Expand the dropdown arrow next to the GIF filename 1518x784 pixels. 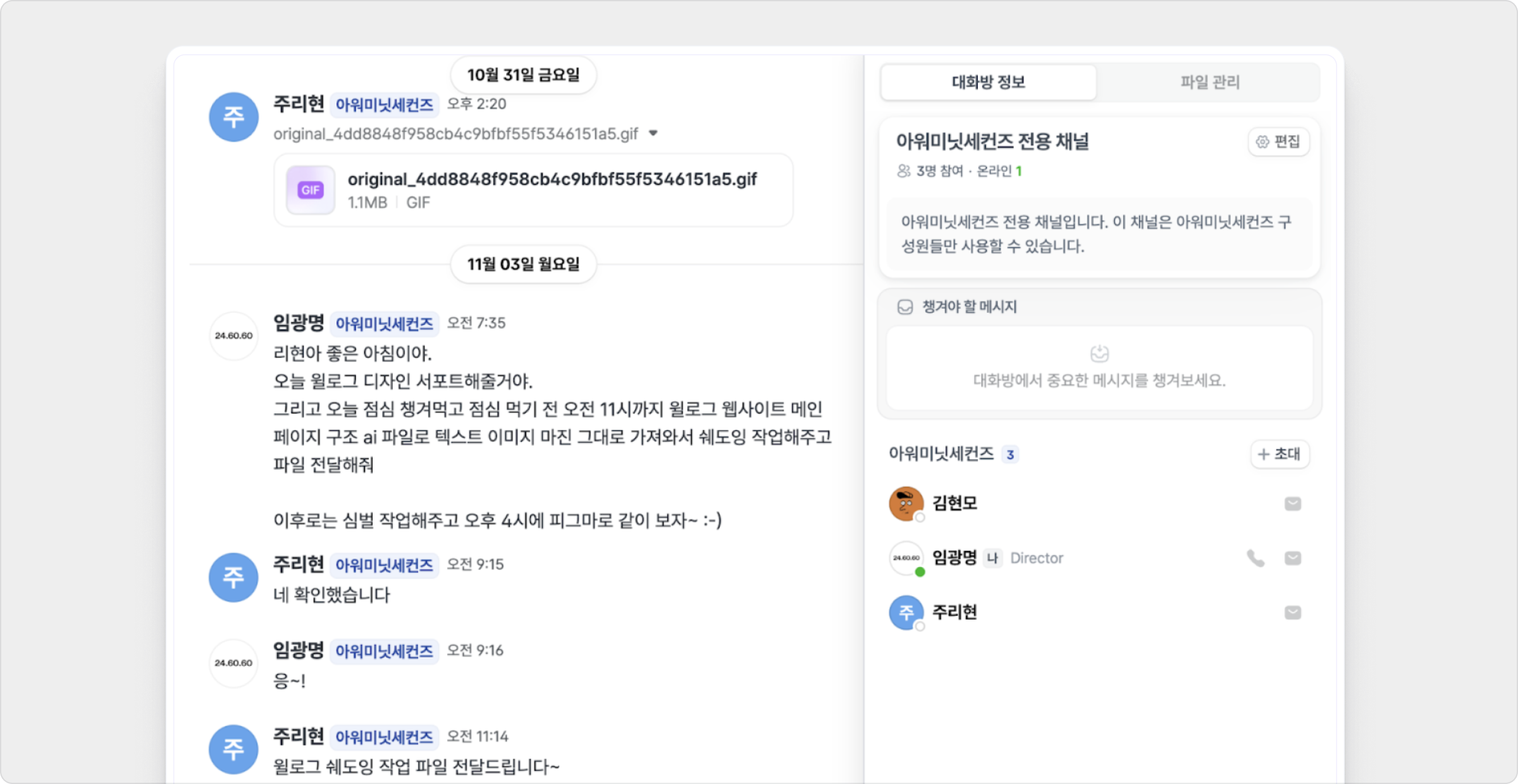(653, 133)
